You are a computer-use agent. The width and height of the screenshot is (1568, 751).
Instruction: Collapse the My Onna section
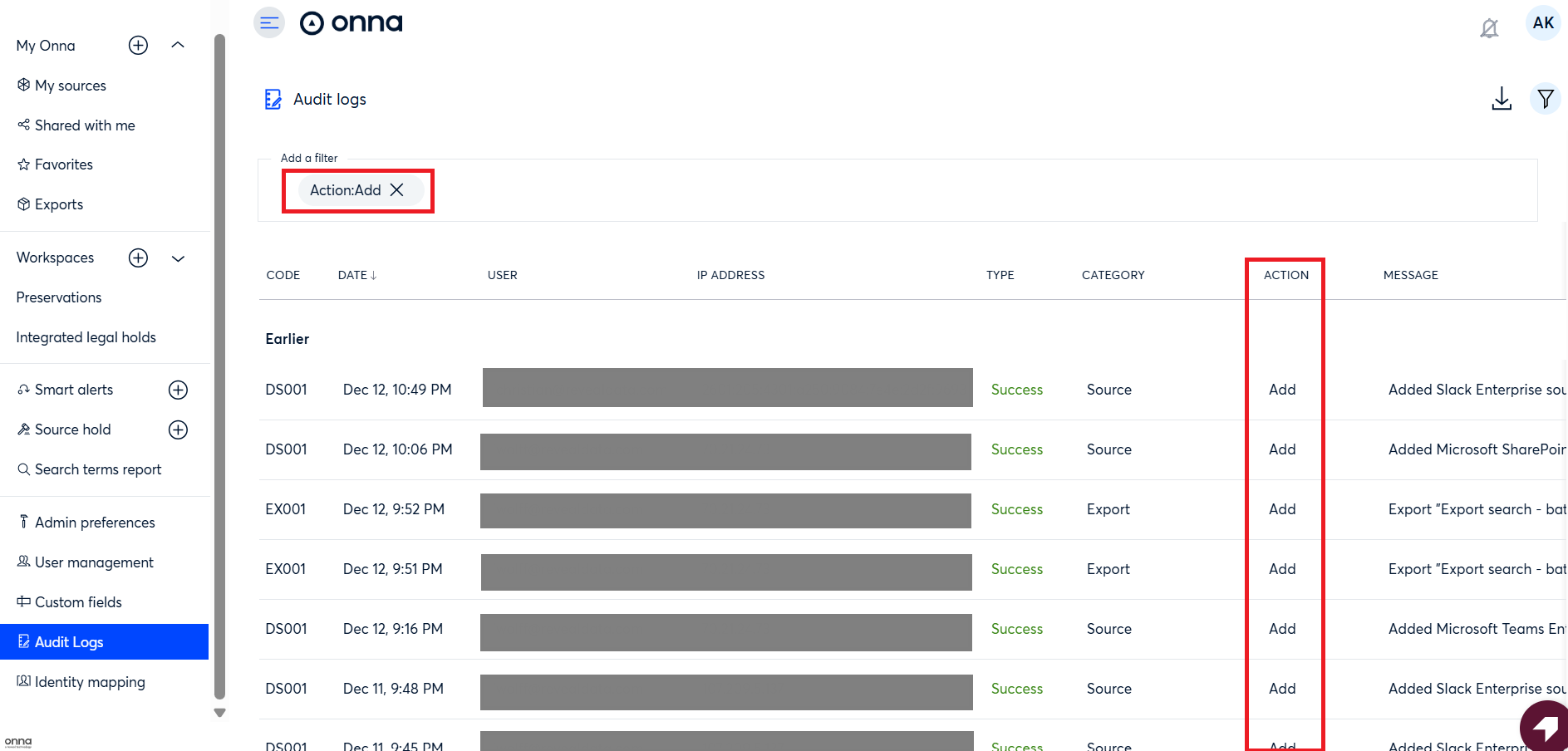pyautogui.click(x=178, y=46)
